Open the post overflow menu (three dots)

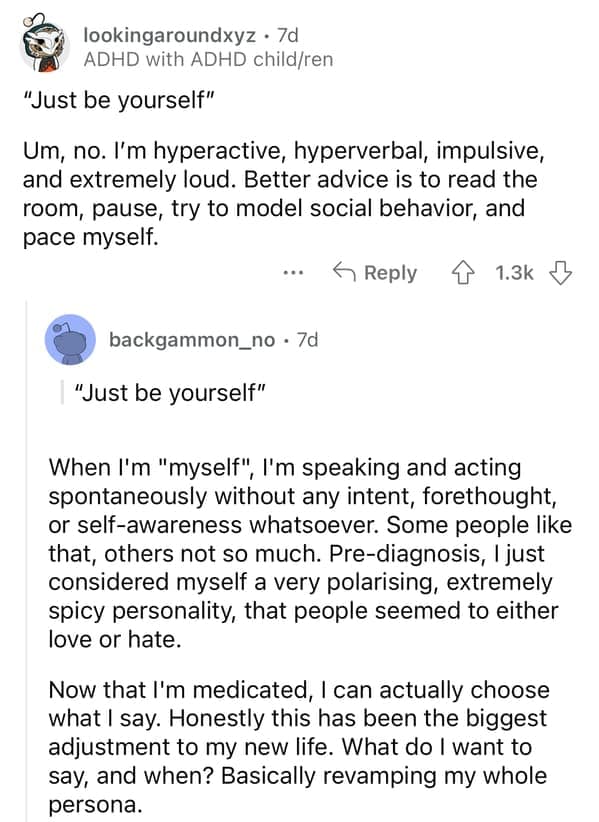293,272
